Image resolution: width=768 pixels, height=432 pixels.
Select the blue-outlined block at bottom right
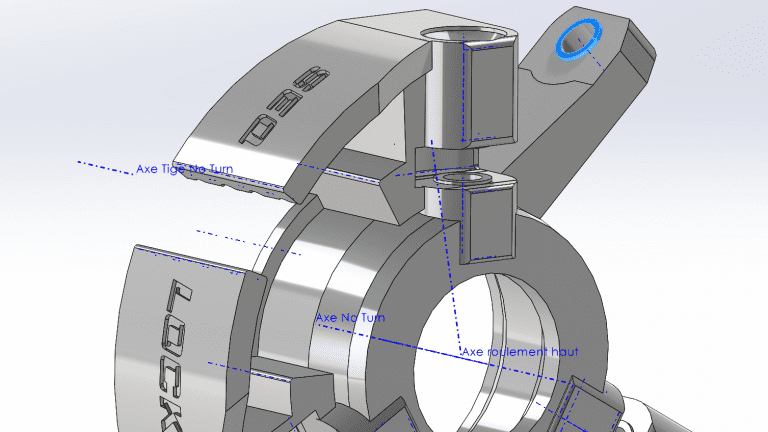pyautogui.click(x=590, y=405)
